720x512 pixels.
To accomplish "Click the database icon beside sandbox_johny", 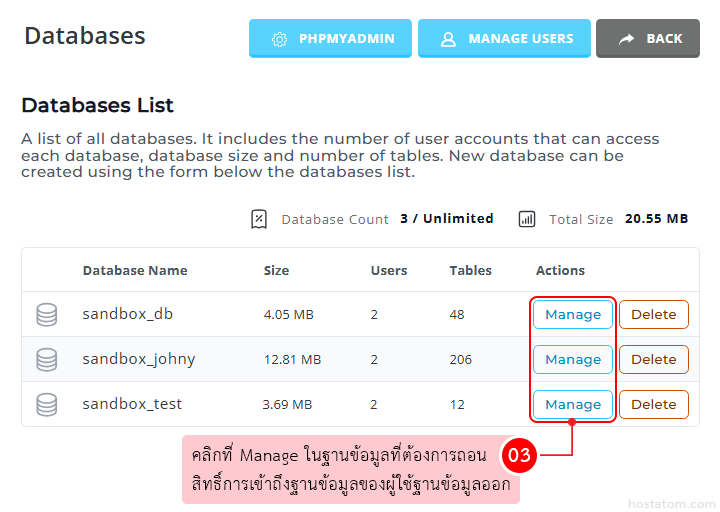I will click(46, 359).
